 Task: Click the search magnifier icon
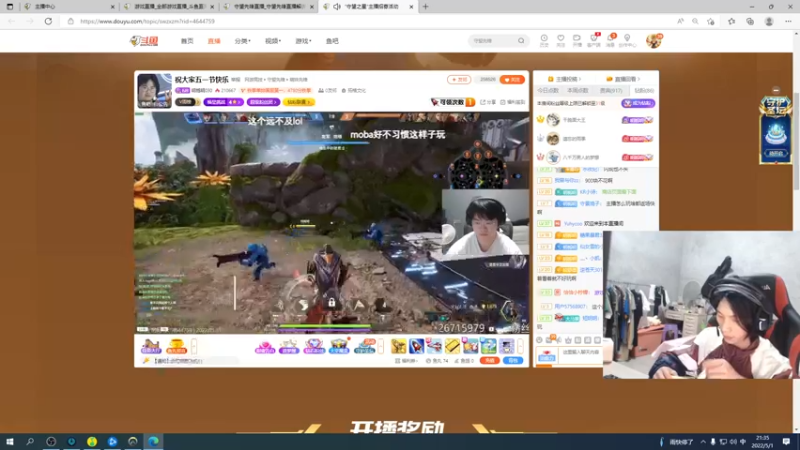[x=521, y=41]
